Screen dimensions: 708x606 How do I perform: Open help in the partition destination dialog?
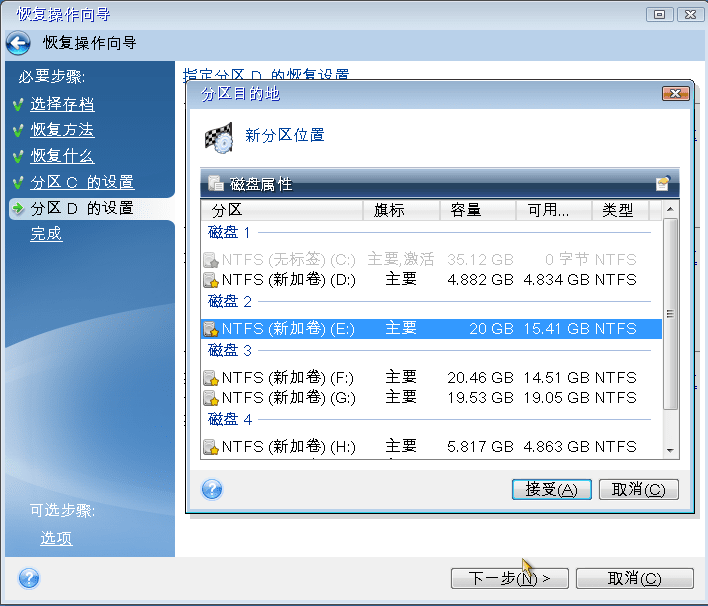[212, 489]
